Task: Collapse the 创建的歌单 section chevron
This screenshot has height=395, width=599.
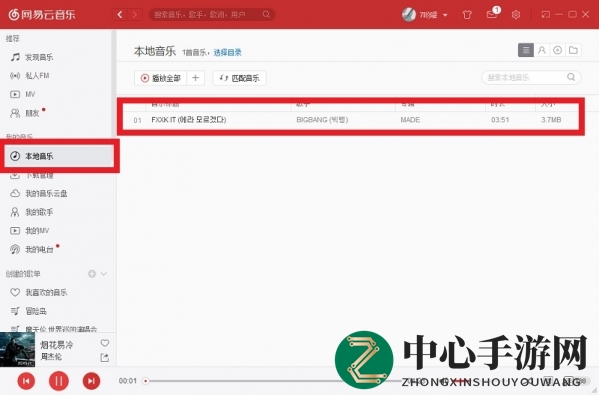Action: 104,274
